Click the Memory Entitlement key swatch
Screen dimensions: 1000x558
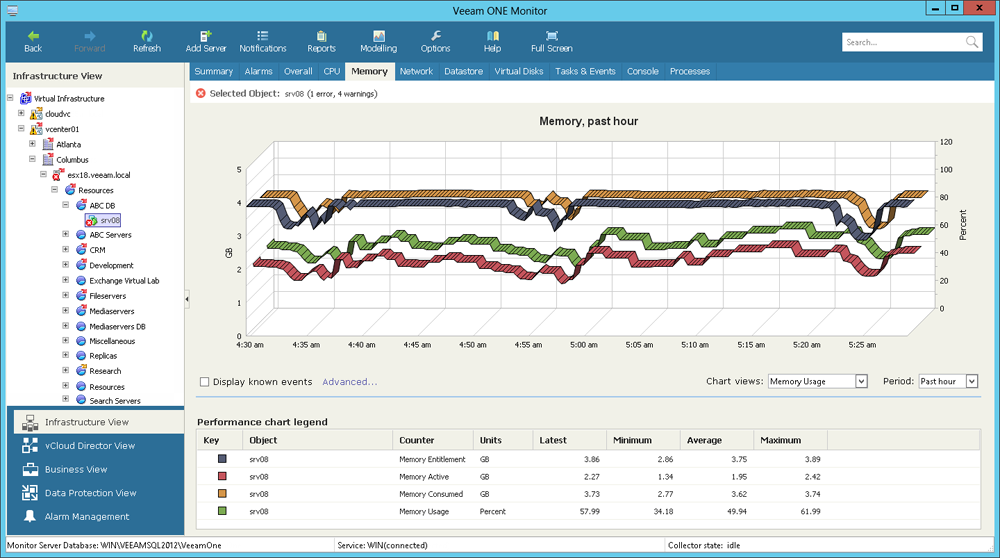pyautogui.click(x=223, y=459)
